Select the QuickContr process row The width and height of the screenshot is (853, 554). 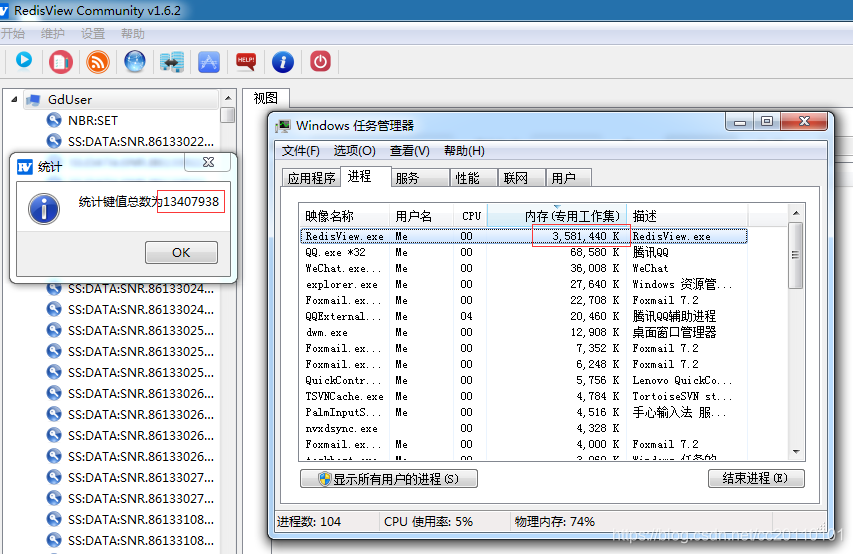tap(523, 380)
